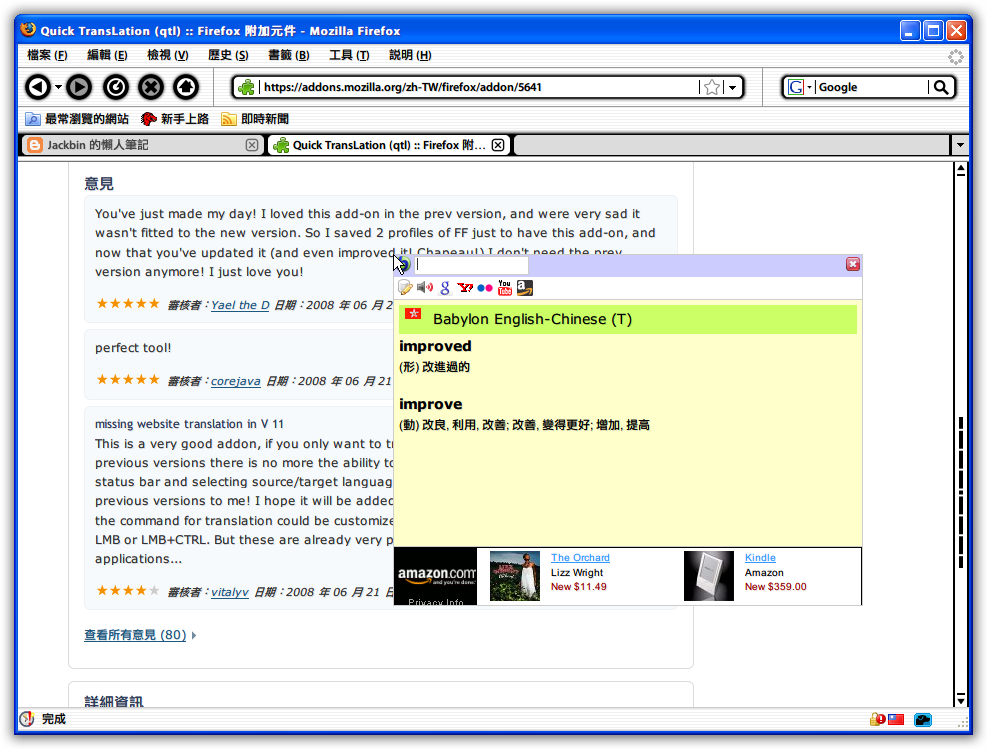Close the Jackbin 的懶人筆記 tab
This screenshot has height=749, width=987.
pyautogui.click(x=252, y=145)
